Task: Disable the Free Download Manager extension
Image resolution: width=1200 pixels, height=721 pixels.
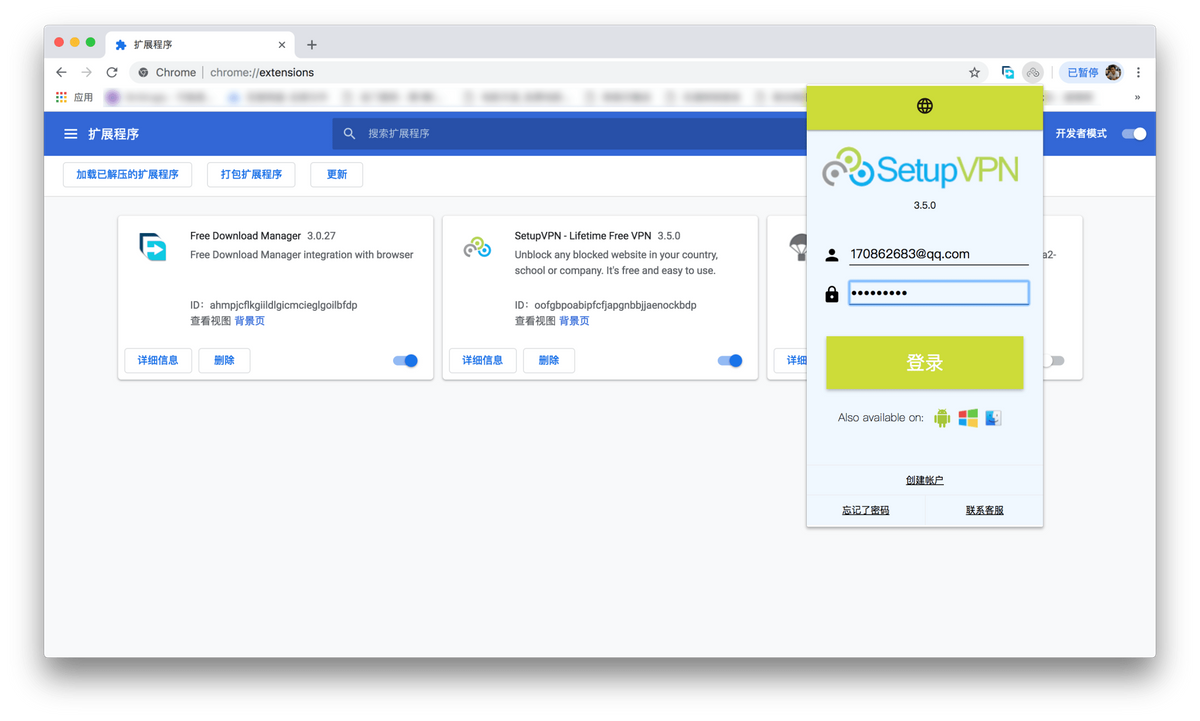Action: (x=405, y=361)
